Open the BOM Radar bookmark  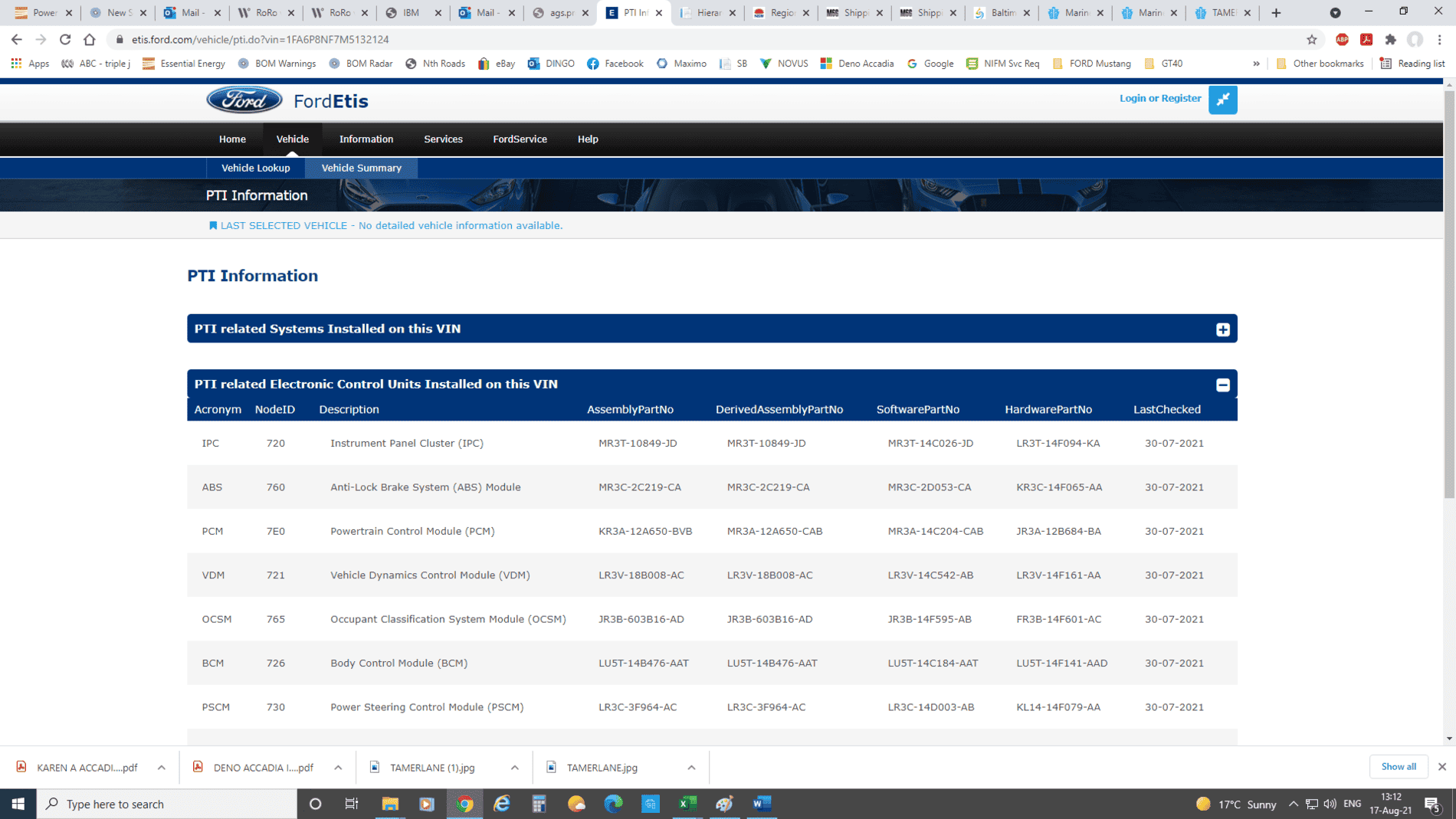click(360, 64)
